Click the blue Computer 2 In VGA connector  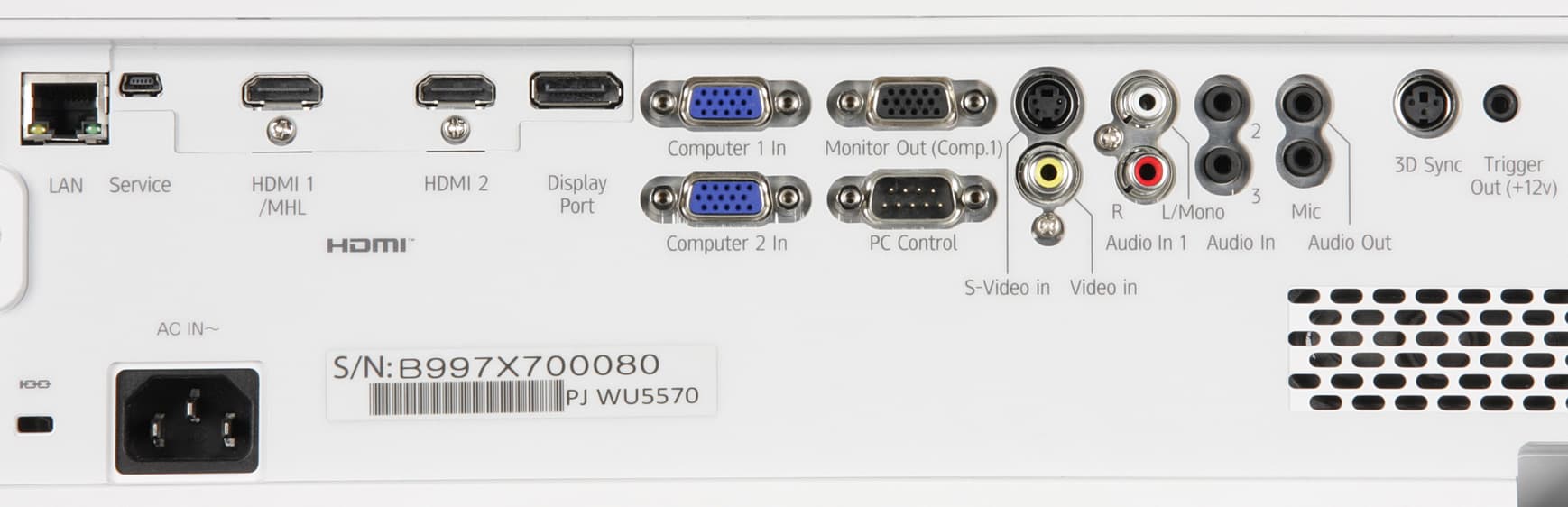[x=725, y=198]
